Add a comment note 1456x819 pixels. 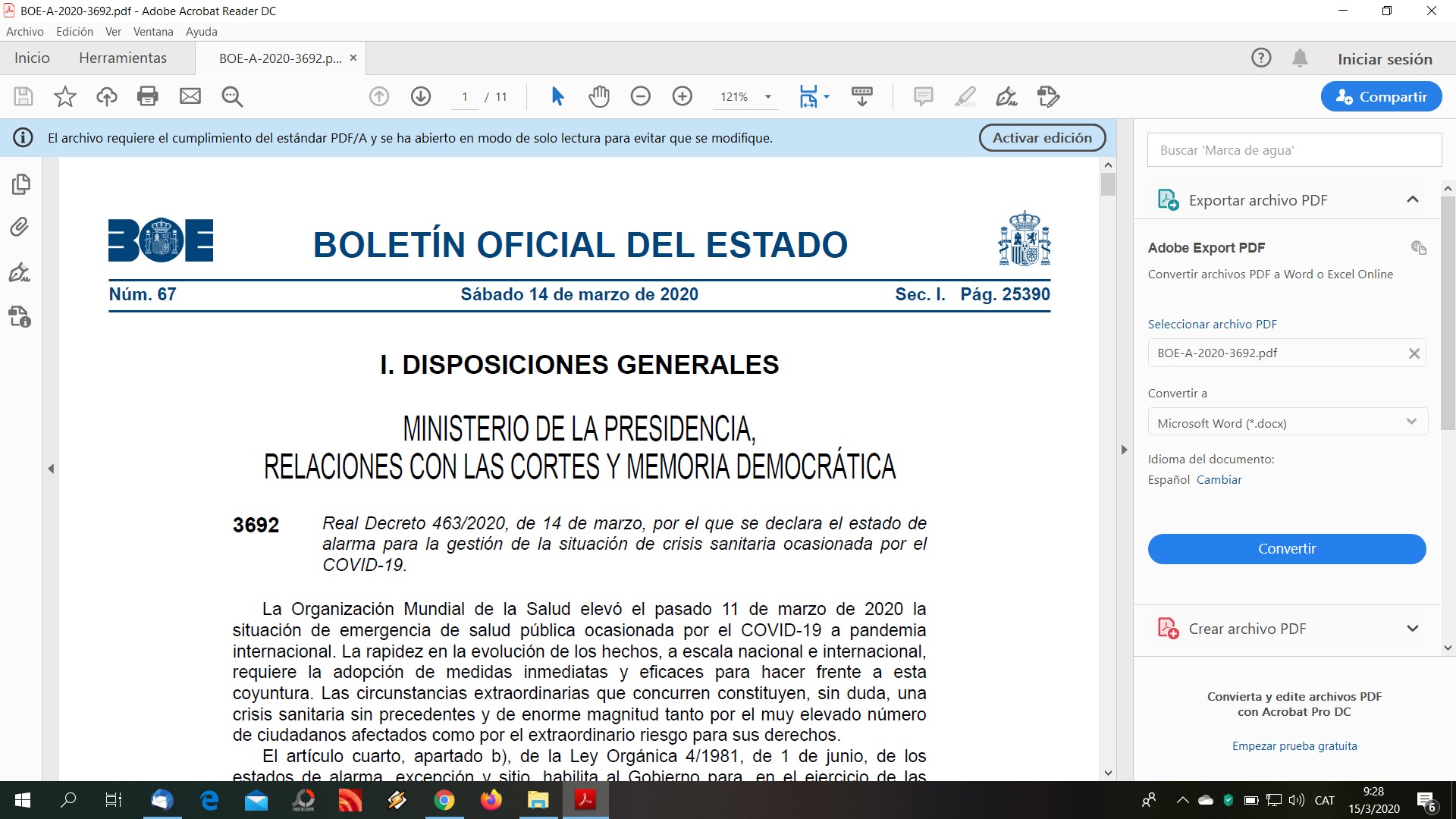924,96
